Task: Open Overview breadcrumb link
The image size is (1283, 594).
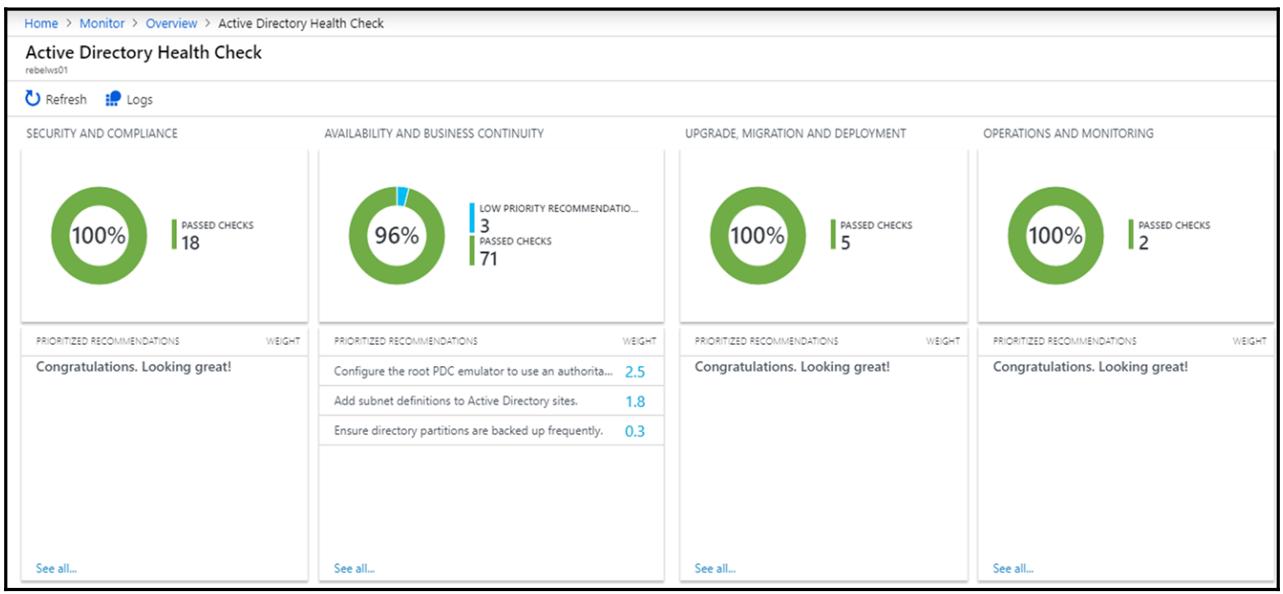Action: tap(171, 23)
